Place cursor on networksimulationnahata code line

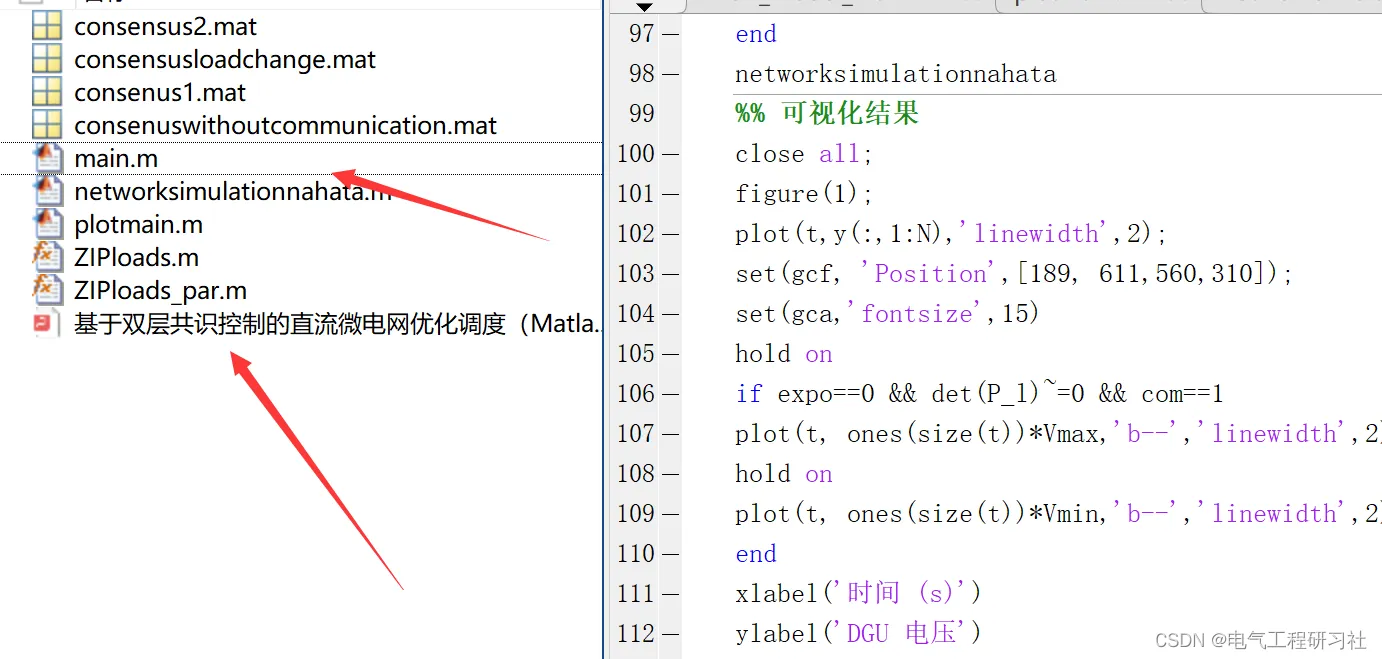point(895,74)
